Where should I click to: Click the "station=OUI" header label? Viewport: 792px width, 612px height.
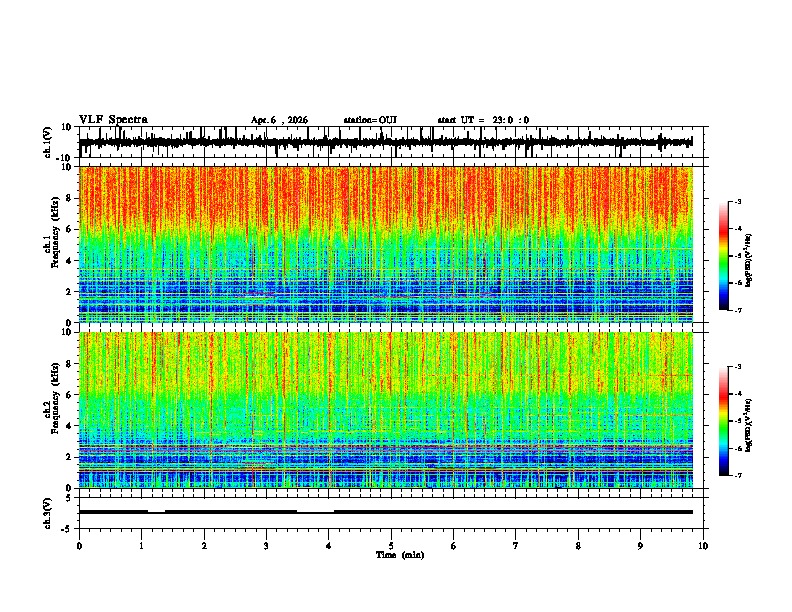[370, 120]
